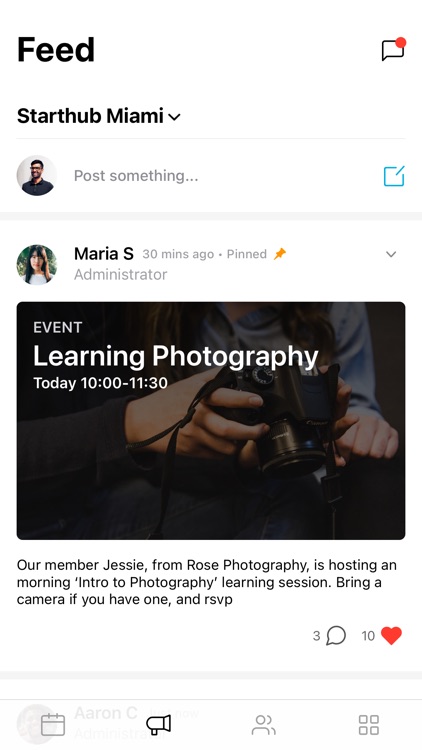Tap your own profile avatar
Screen dimensions: 422x750
pos(37,175)
